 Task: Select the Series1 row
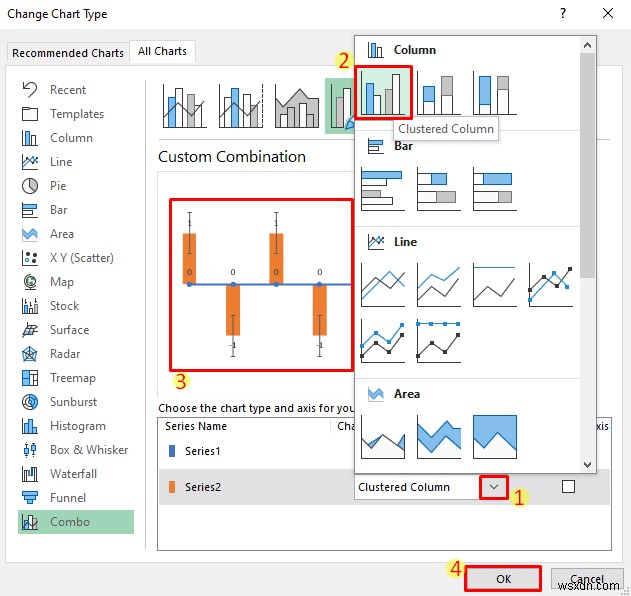click(x=256, y=451)
